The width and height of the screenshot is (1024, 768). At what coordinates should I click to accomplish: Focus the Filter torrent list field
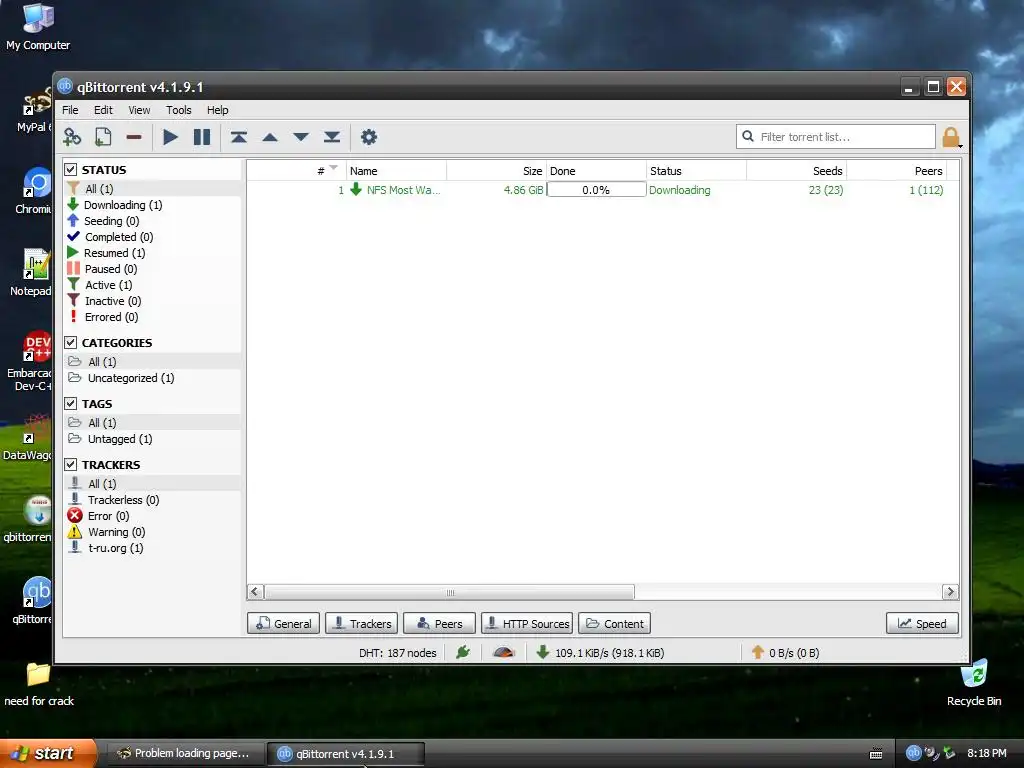point(836,136)
